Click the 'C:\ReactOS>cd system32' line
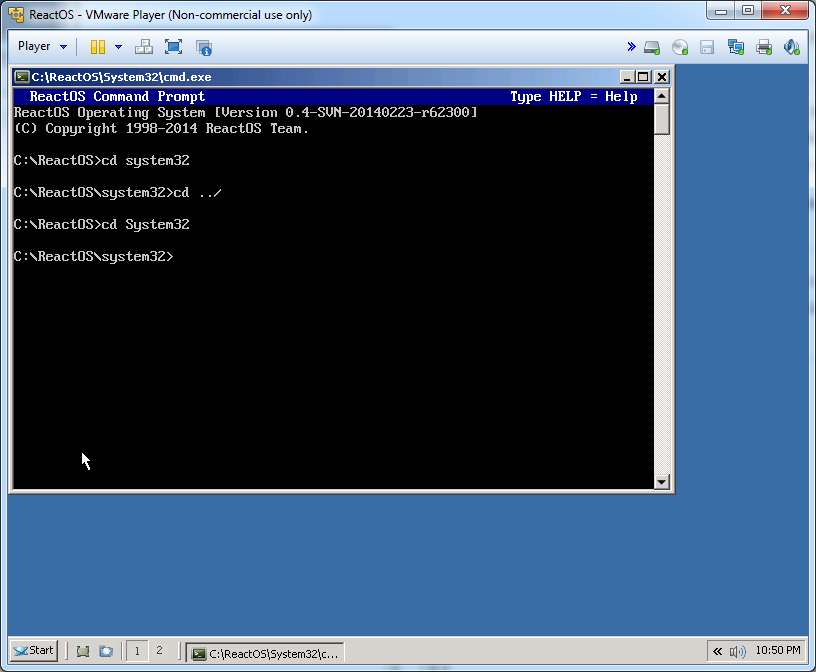This screenshot has height=672, width=816. [x=101, y=161]
